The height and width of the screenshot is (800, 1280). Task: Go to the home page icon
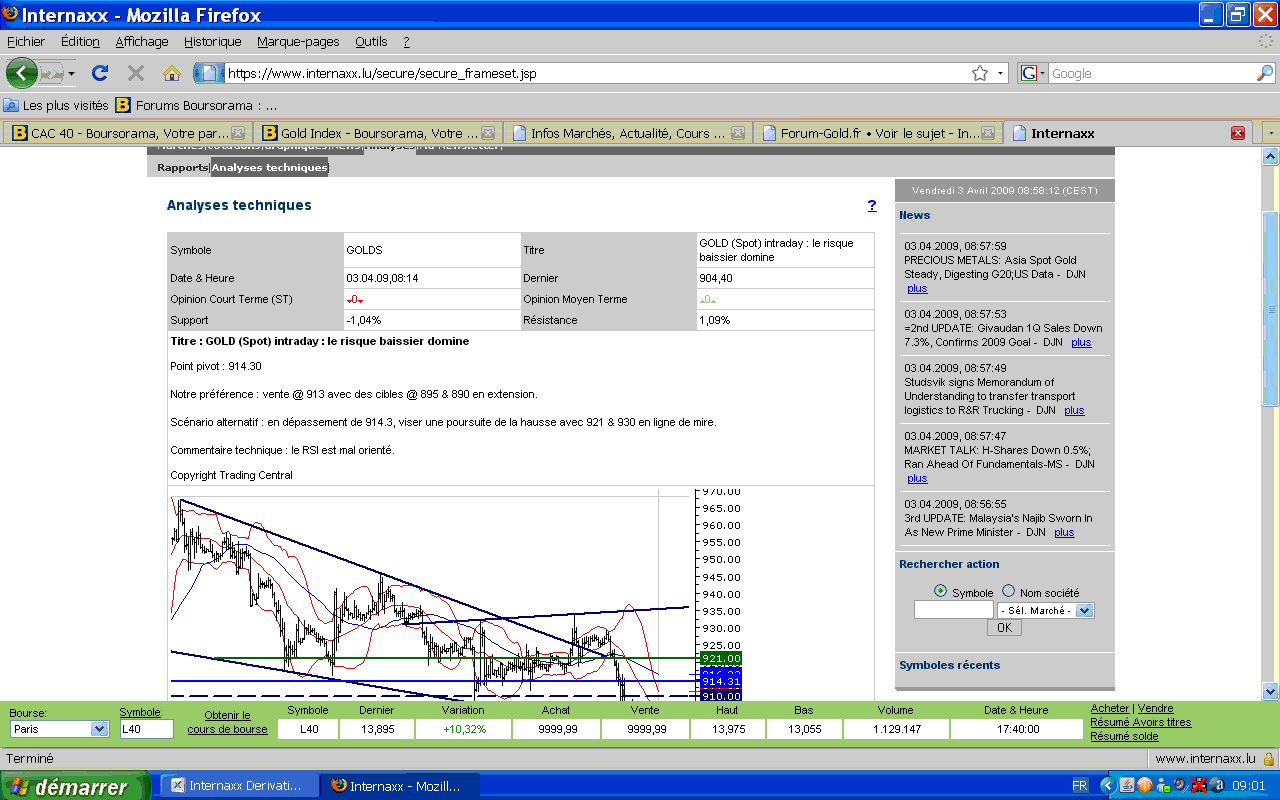pyautogui.click(x=172, y=73)
